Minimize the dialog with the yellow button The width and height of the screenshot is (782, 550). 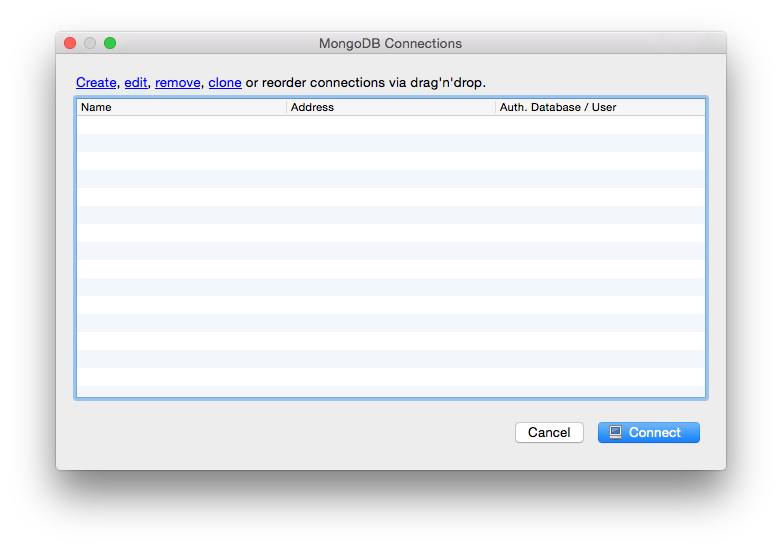pos(90,43)
